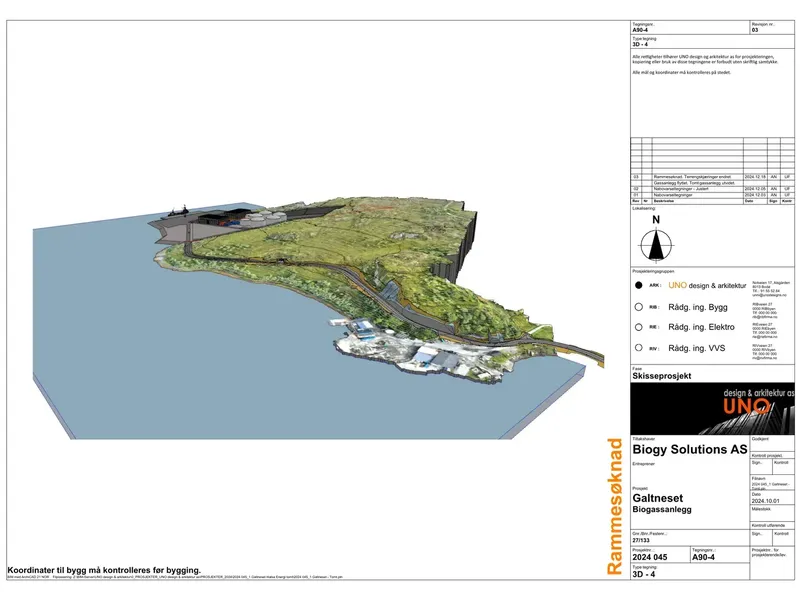Viewport: 800px width, 600px height.
Task: Click the north arrow compass symbol
Action: pos(656,245)
